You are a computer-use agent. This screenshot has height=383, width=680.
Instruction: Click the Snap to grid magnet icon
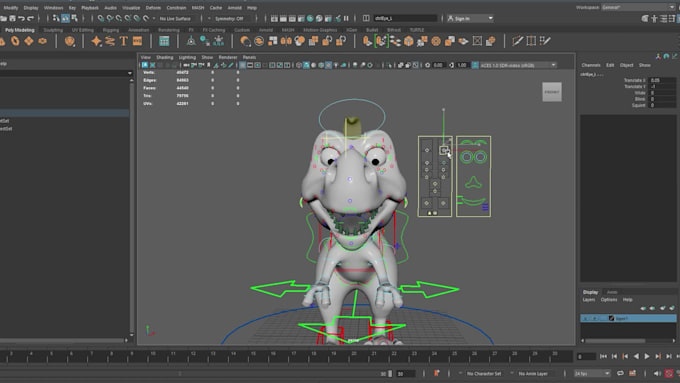(x=101, y=18)
